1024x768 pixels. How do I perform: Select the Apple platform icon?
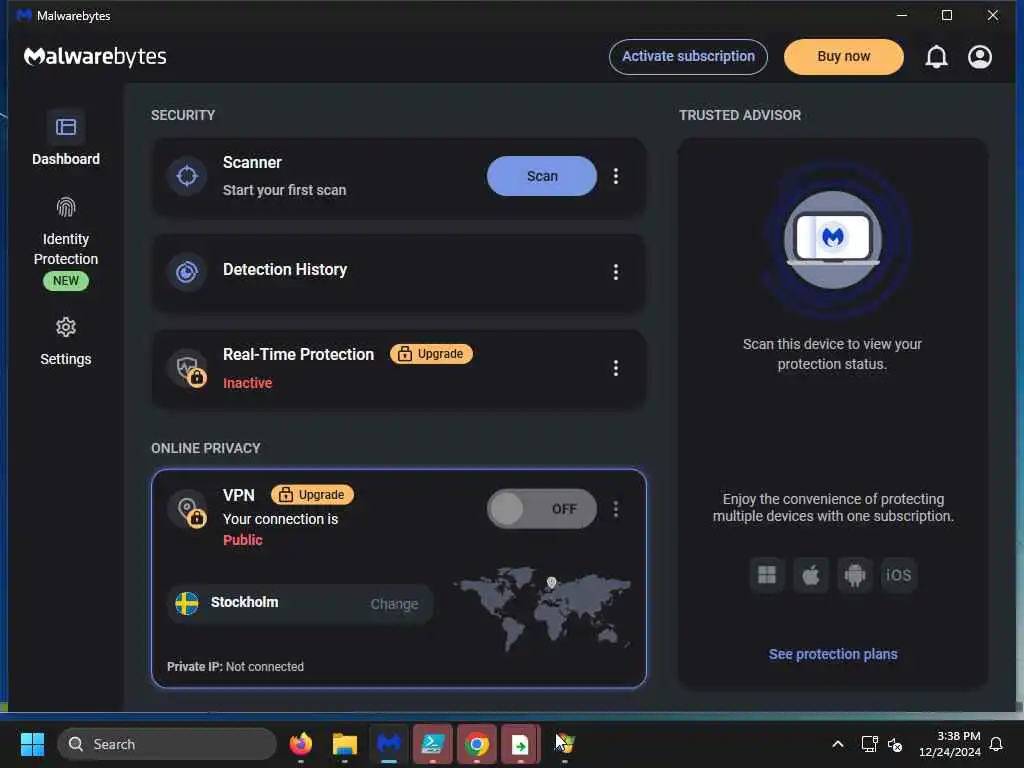point(810,575)
